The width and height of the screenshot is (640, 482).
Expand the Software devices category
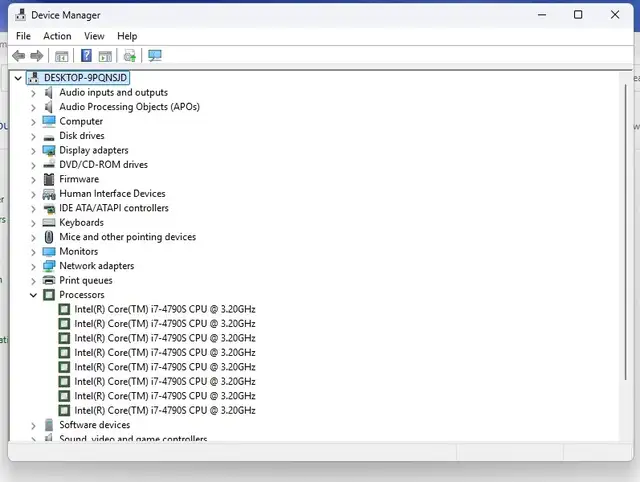click(33, 426)
